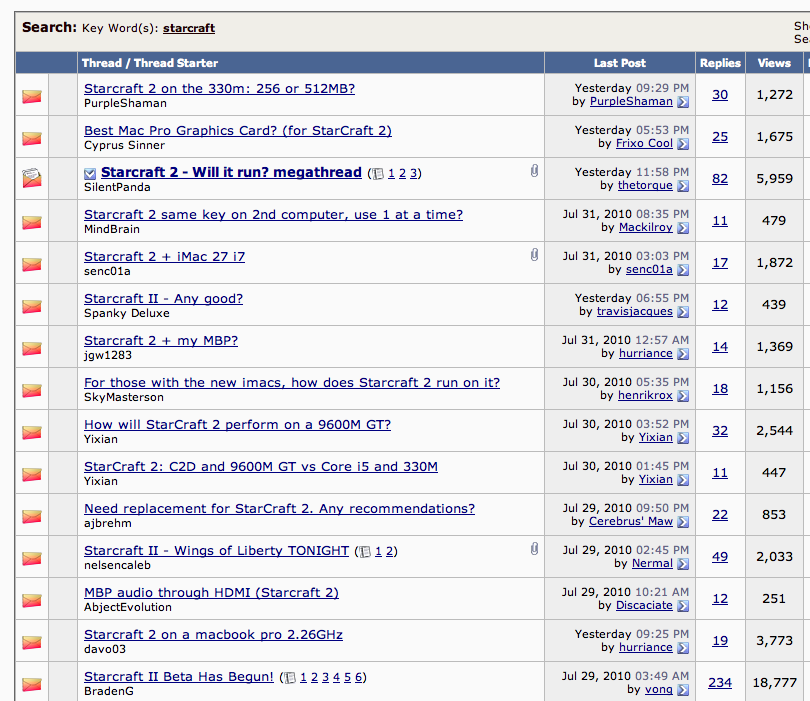Viewport: 810px width, 701px height.
Task: Select thread starter name SilentPanda
Action: tap(117, 187)
